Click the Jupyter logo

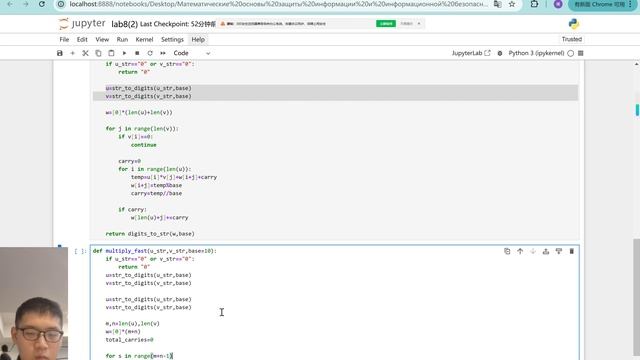[x=82, y=24]
